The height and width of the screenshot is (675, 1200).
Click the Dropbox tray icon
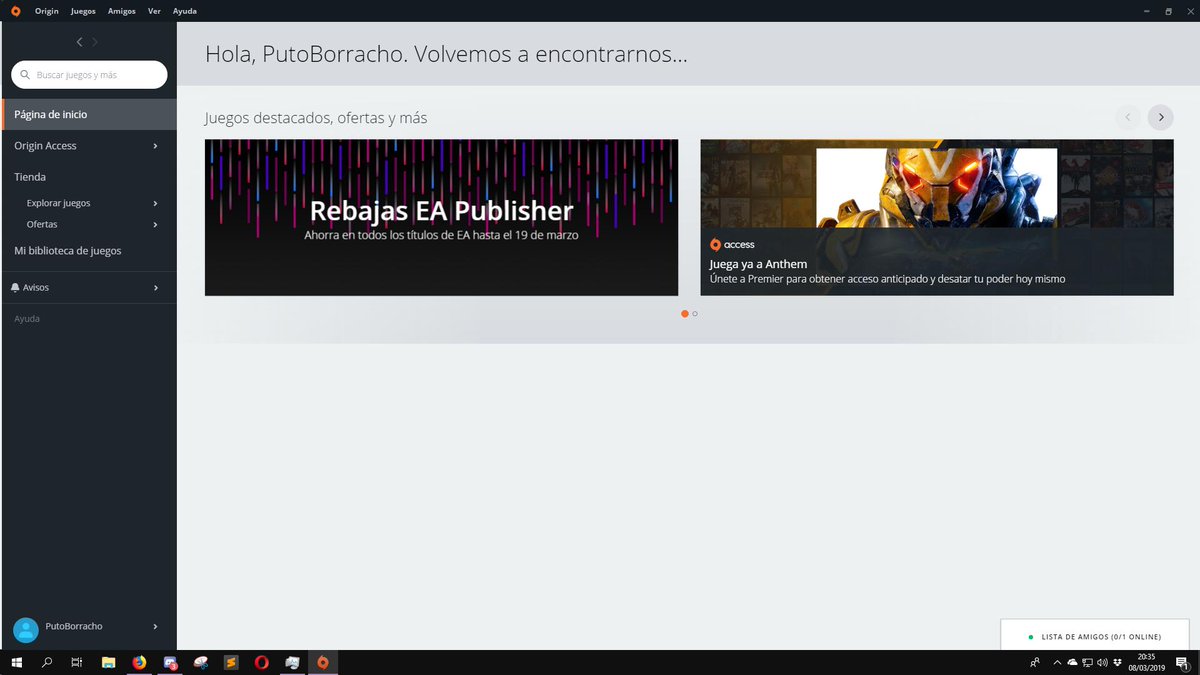[1116, 662]
